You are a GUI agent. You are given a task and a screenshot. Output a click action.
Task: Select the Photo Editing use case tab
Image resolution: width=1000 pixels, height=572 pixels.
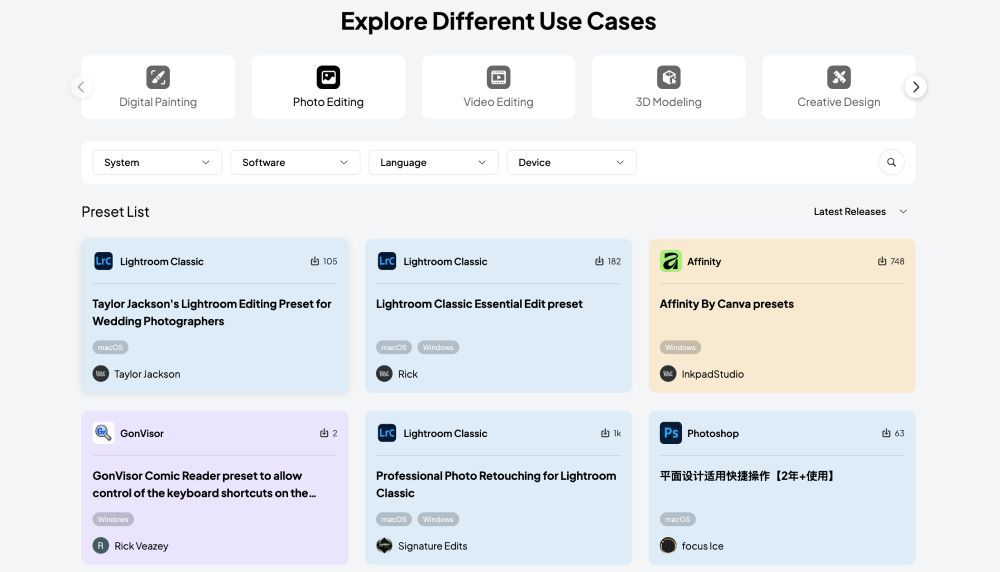pos(328,87)
